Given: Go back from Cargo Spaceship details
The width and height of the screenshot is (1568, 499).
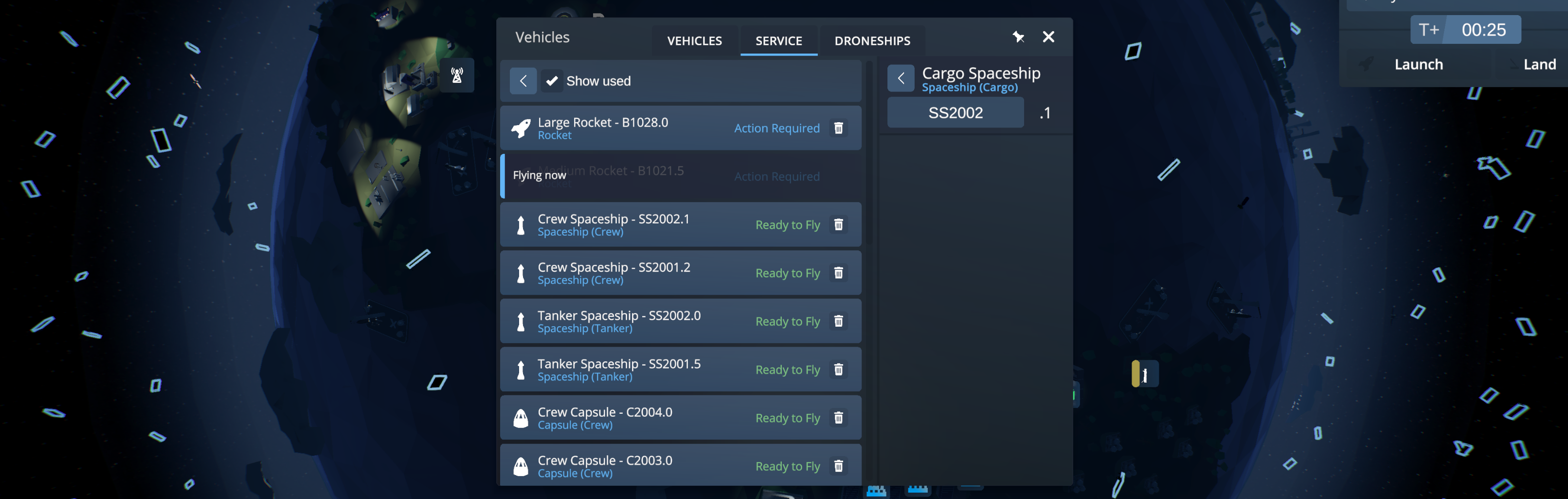Looking at the screenshot, I should [x=901, y=78].
